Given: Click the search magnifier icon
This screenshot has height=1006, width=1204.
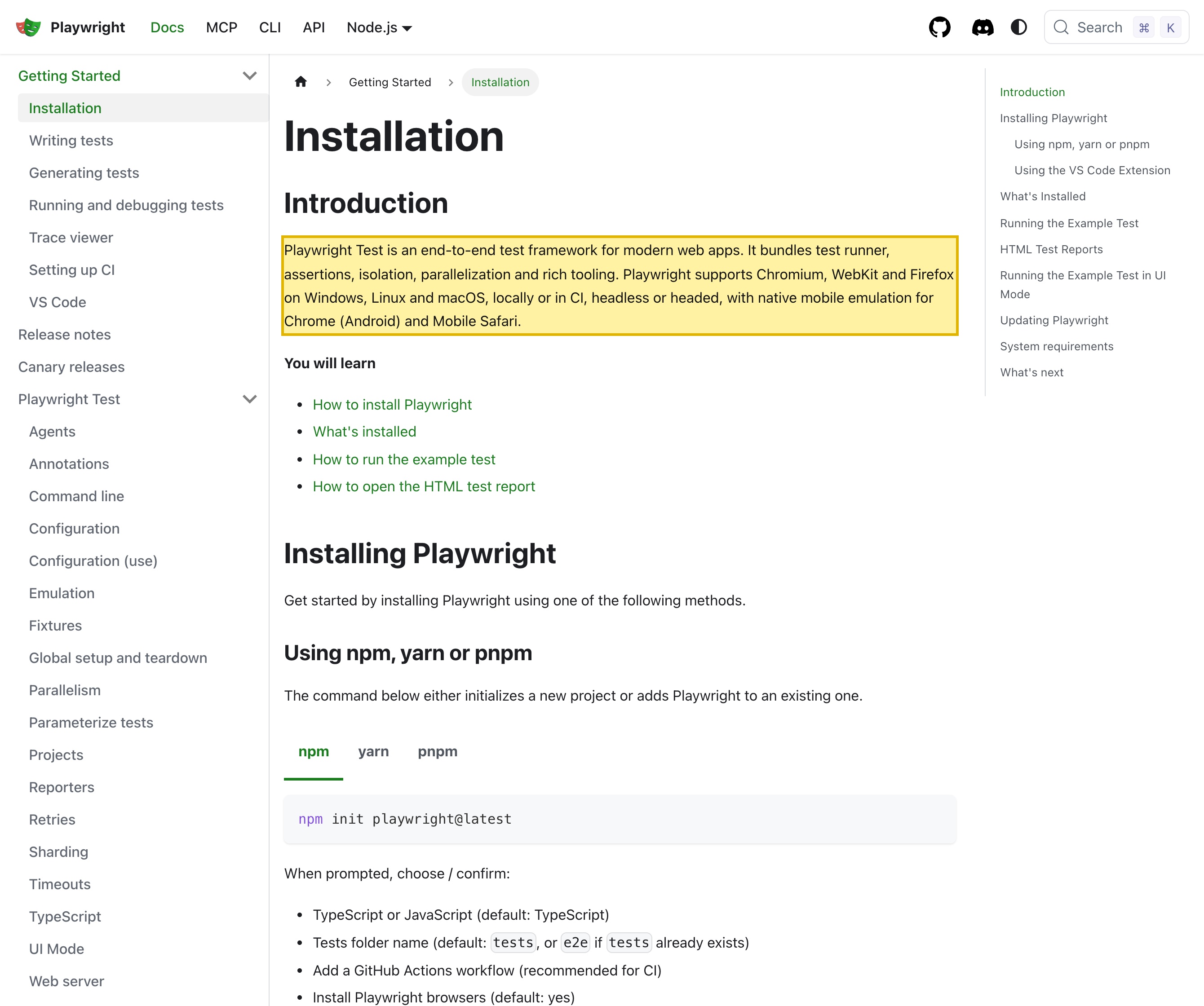Looking at the screenshot, I should click(1061, 27).
